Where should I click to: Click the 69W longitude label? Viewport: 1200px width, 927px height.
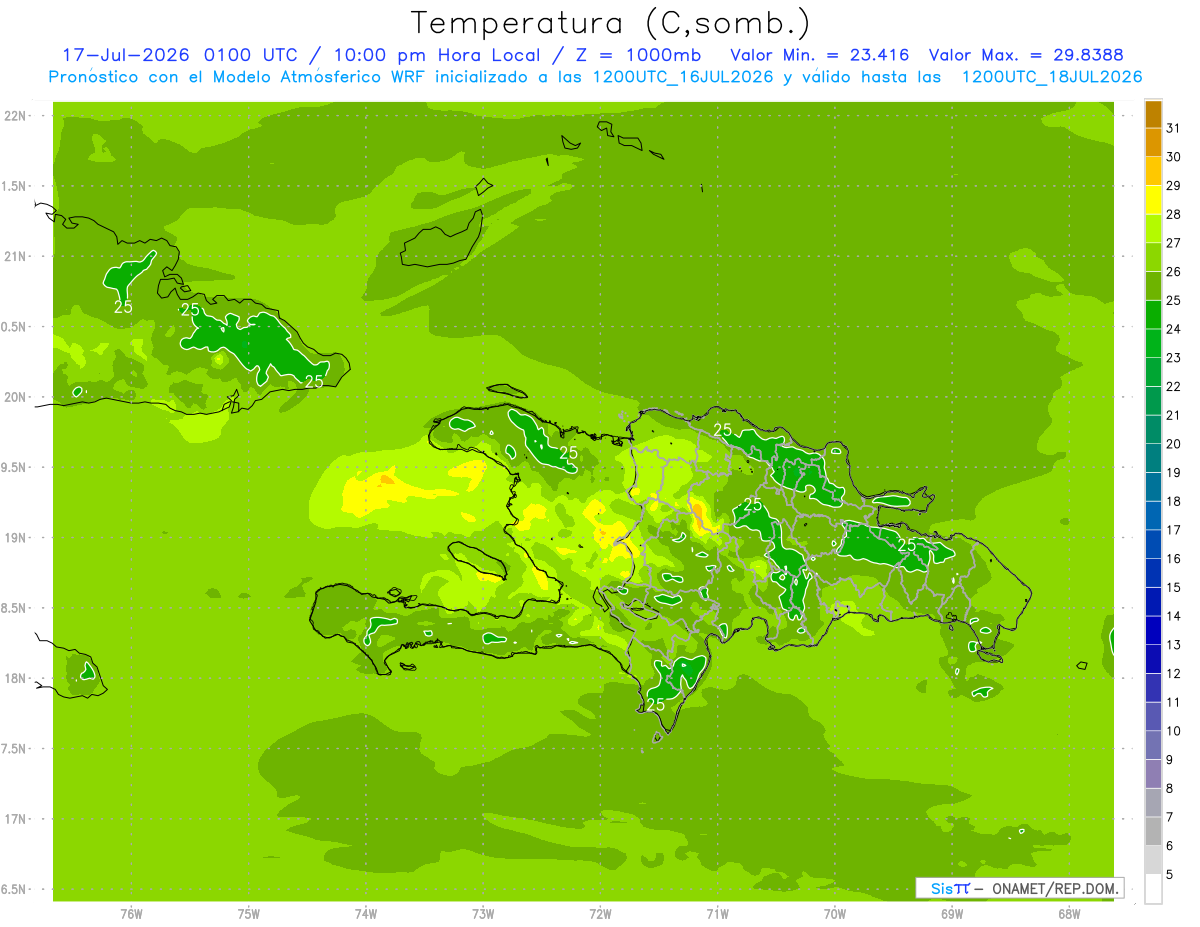coord(952,914)
